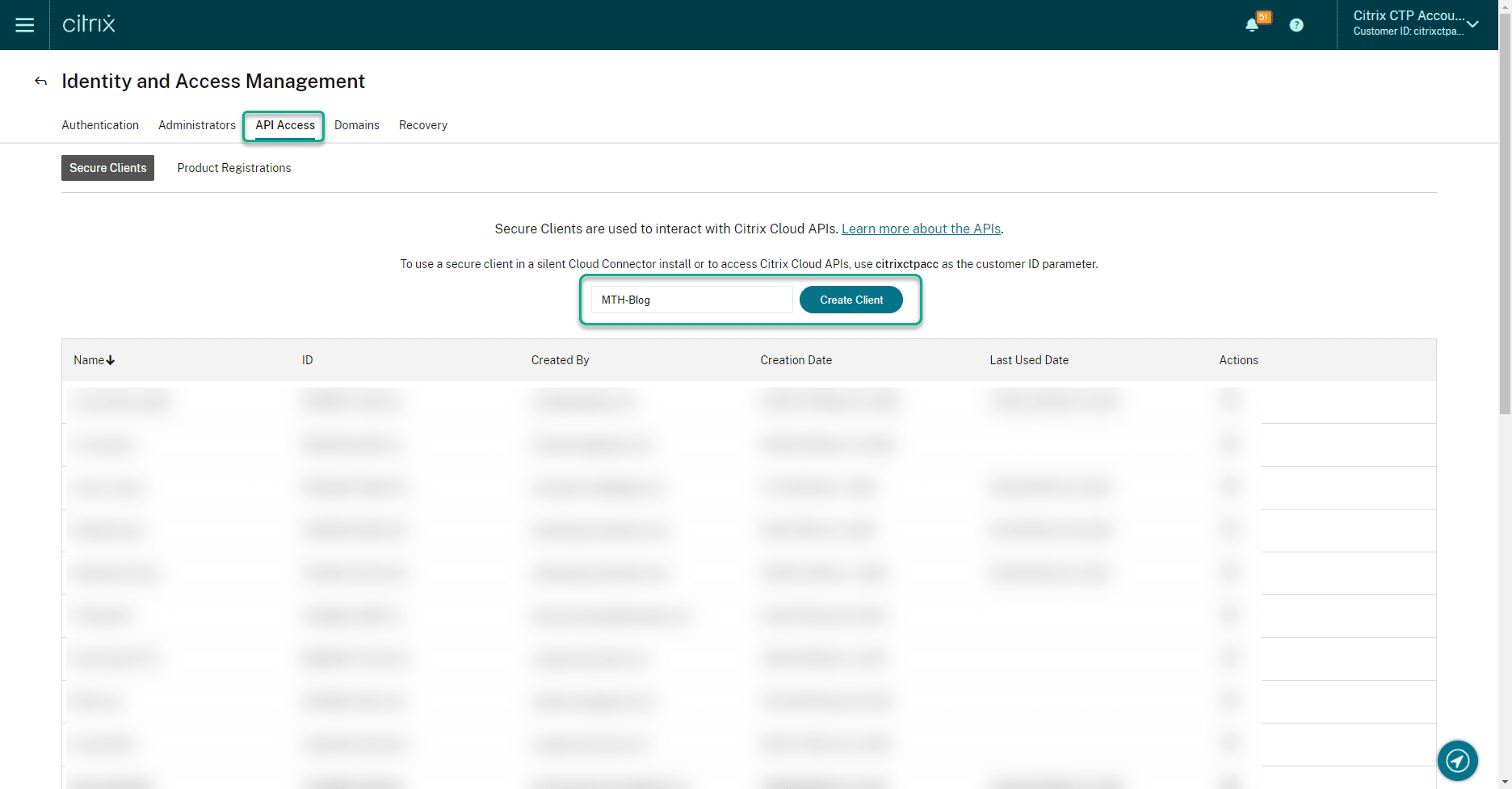Viewport: 1512px width, 789px height.
Task: Select the API Access tab
Action: 285,125
